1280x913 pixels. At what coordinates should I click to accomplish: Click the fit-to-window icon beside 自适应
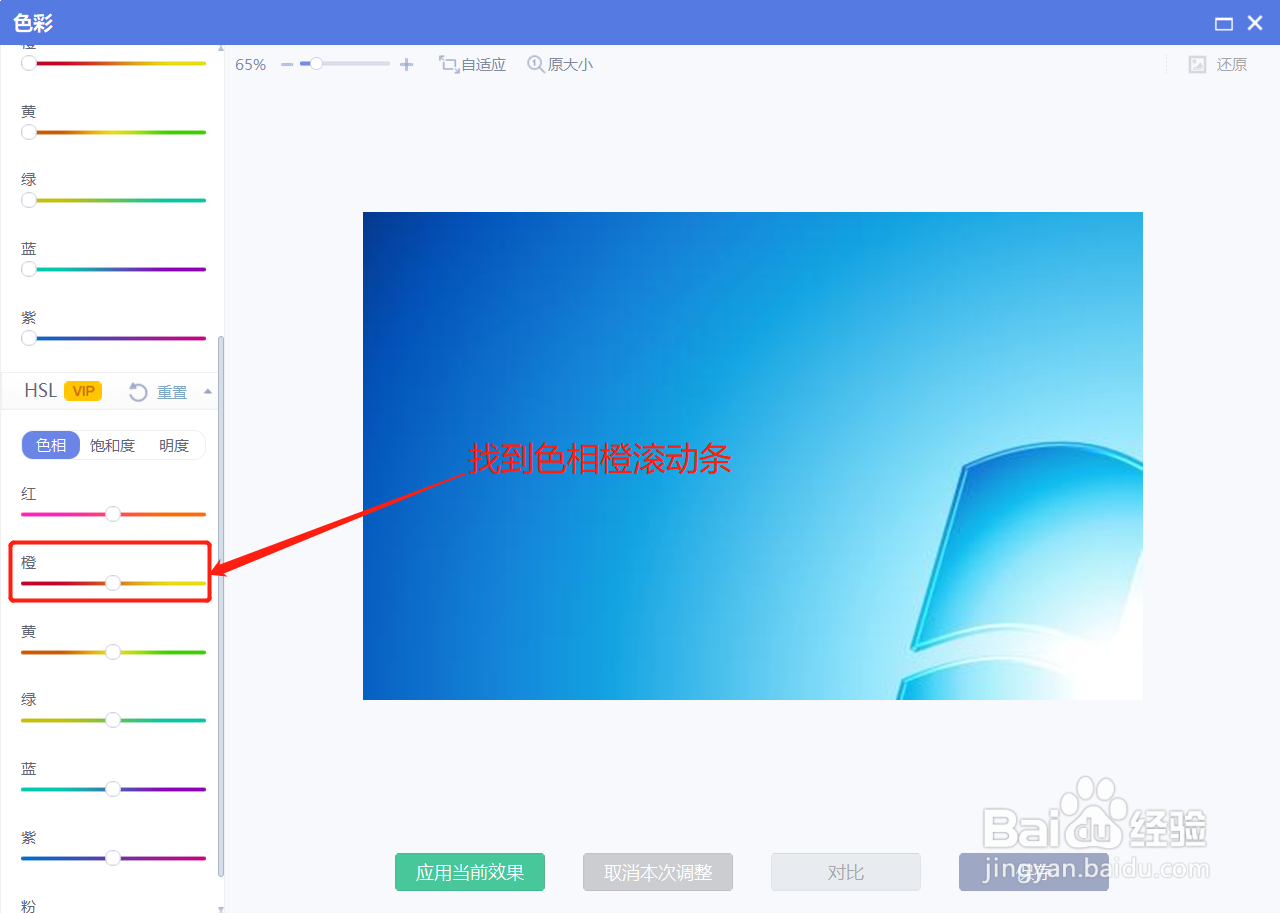click(x=449, y=64)
